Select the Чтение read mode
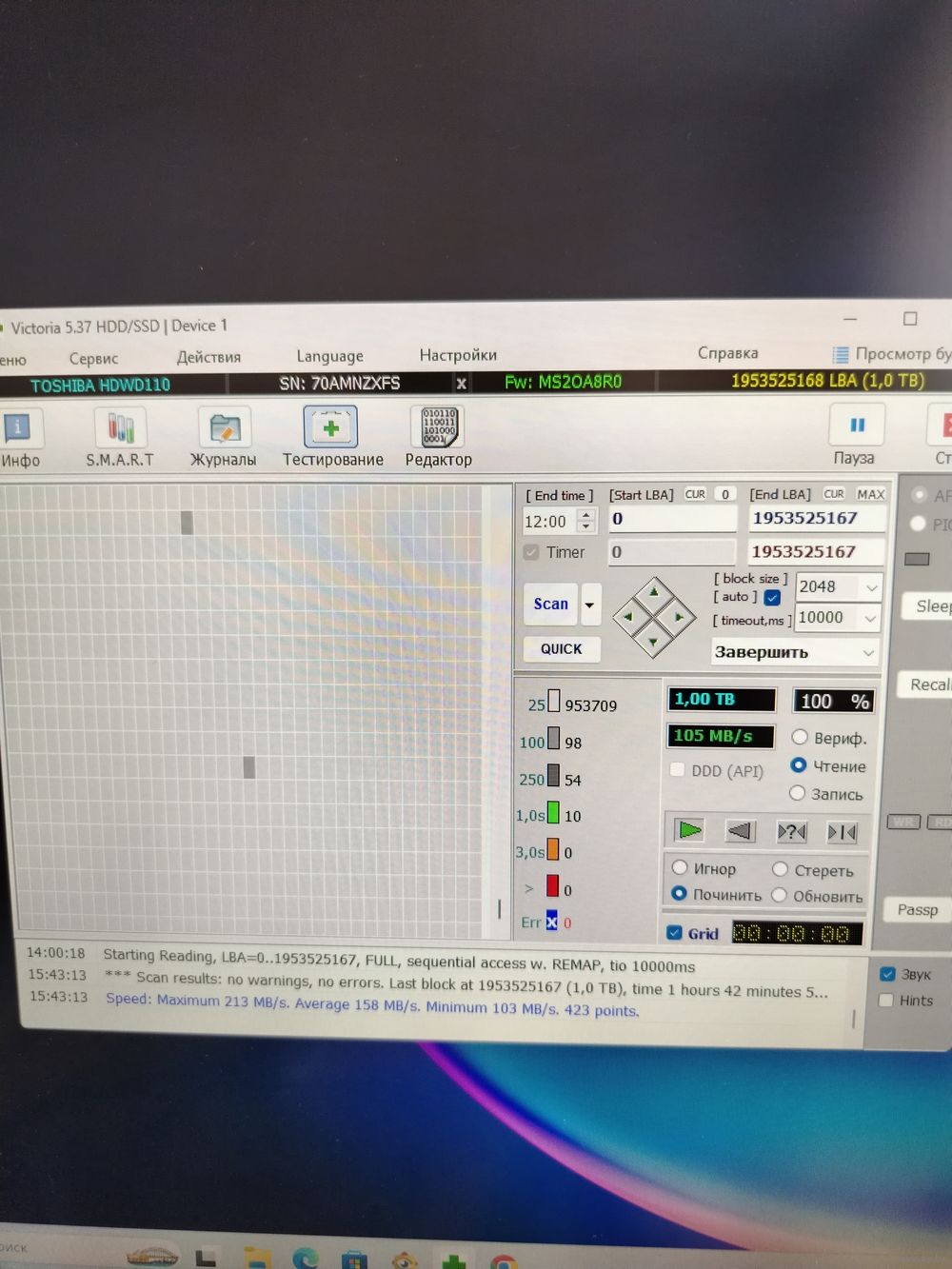 point(798,765)
